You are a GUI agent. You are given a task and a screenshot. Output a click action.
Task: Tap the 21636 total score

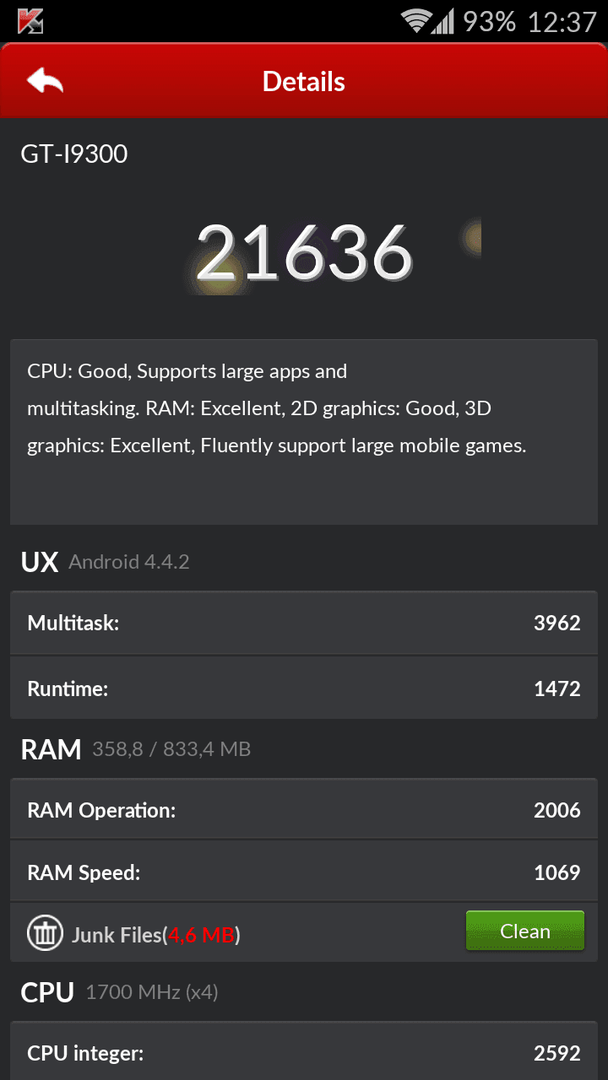tap(304, 252)
